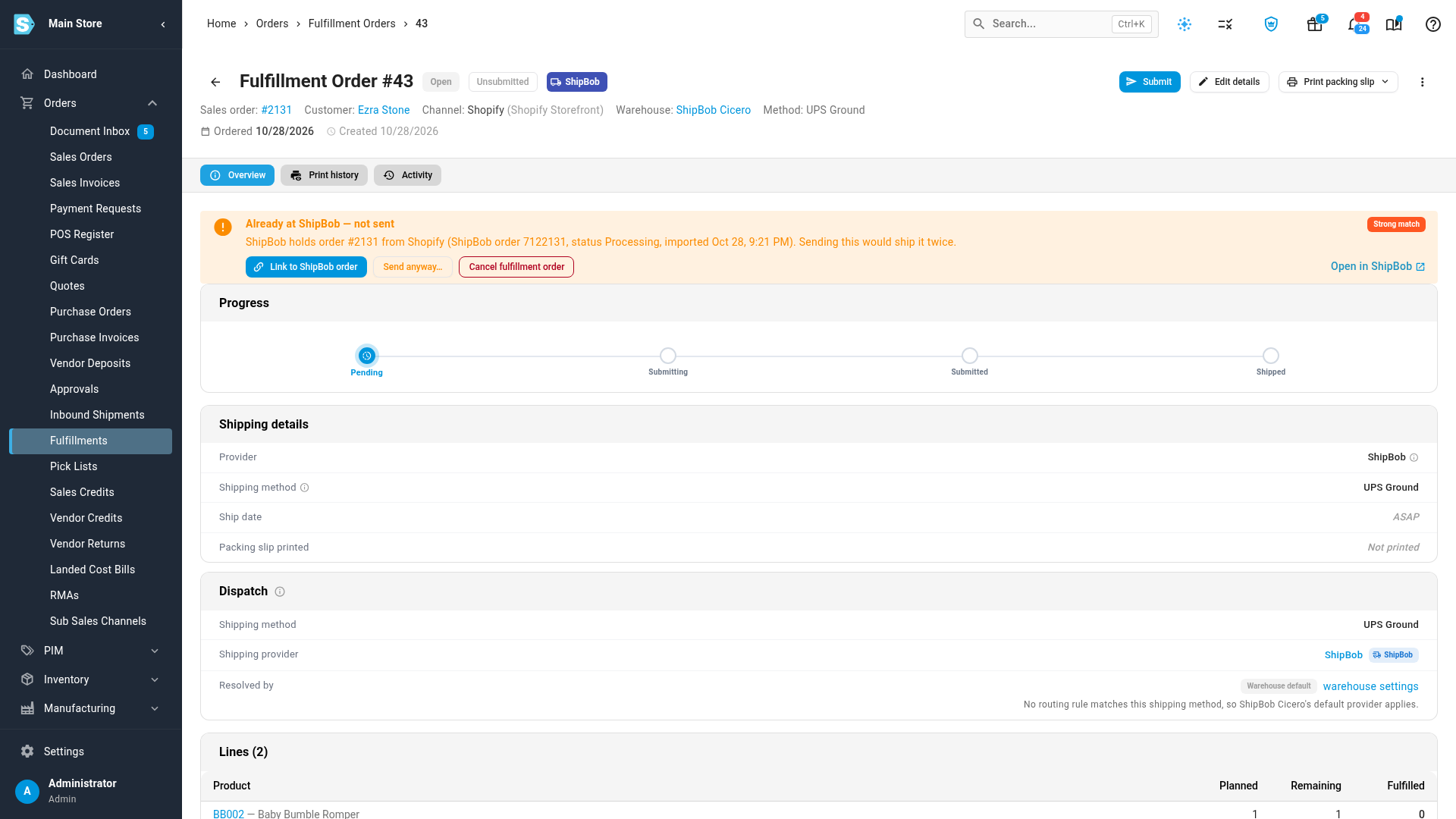Click the Submitted progress step circle
Viewport: 1456px width, 819px height.
[970, 356]
